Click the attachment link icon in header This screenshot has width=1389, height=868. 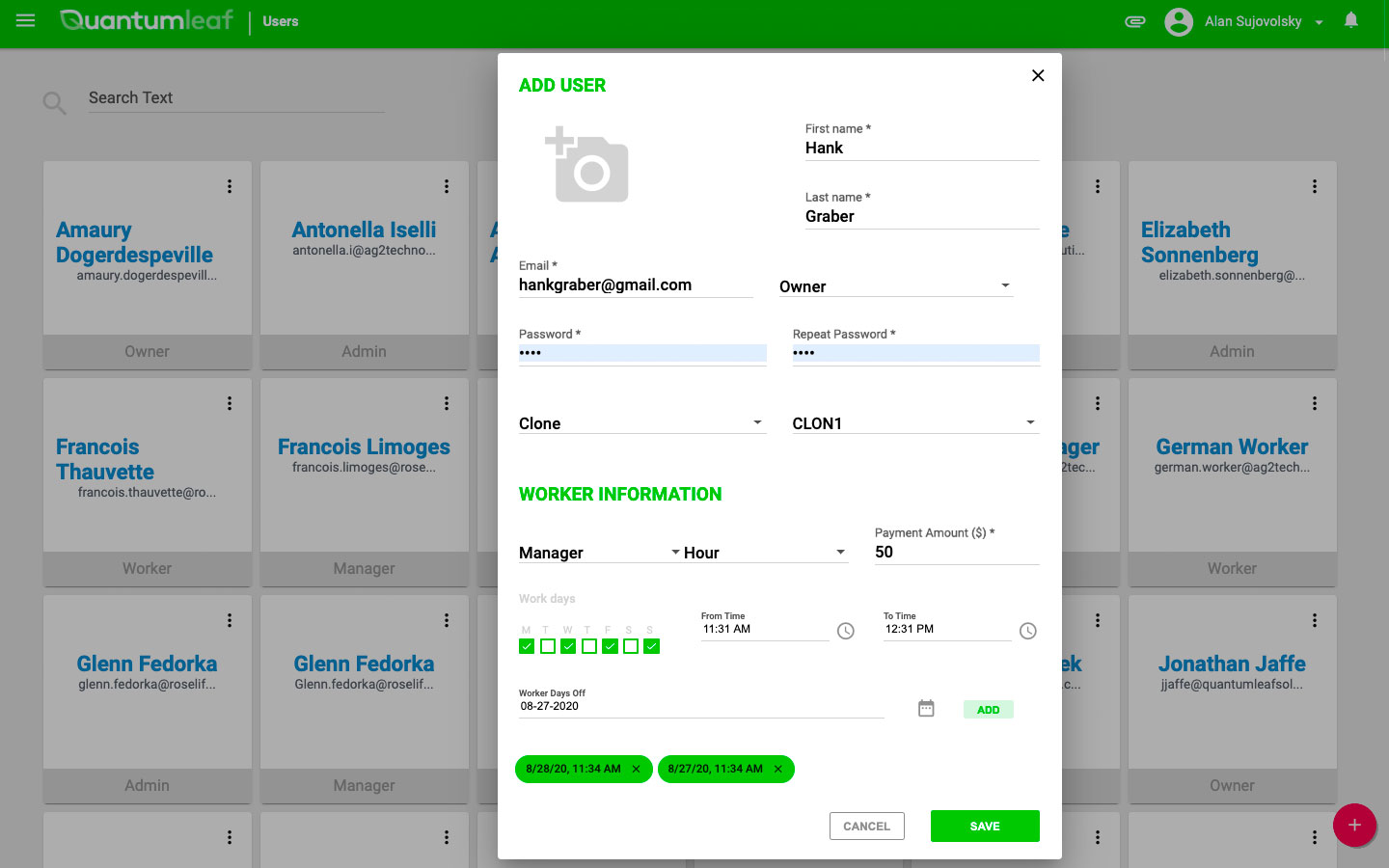(x=1135, y=21)
